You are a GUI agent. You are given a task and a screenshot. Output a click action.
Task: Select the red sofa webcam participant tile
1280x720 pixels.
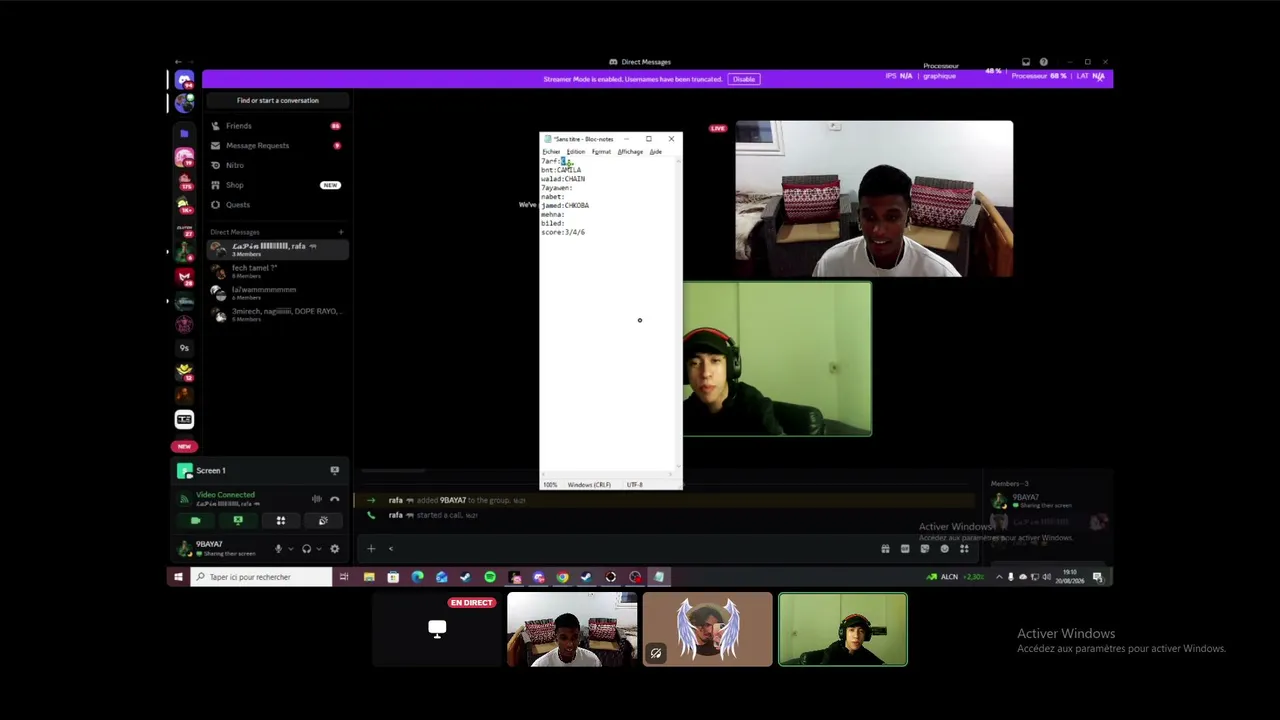click(572, 629)
